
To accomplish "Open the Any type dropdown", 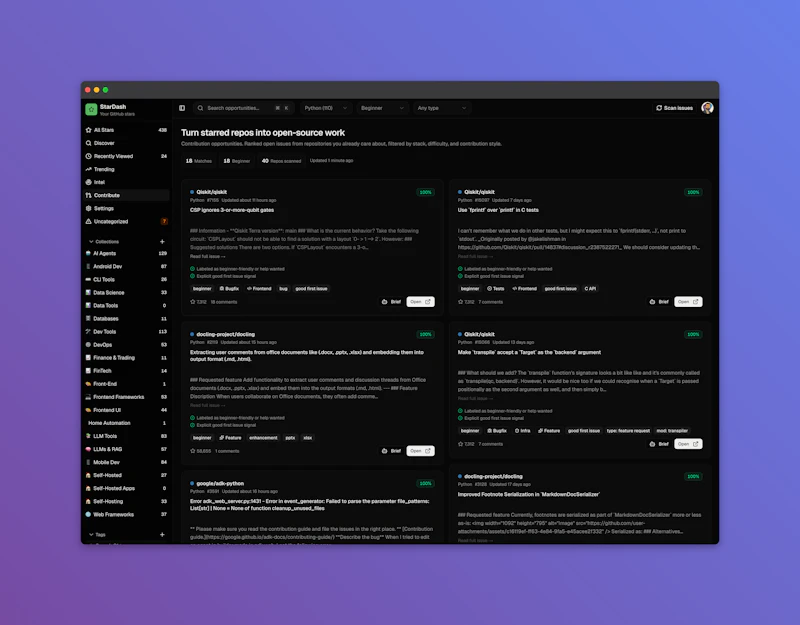I will pos(441,108).
